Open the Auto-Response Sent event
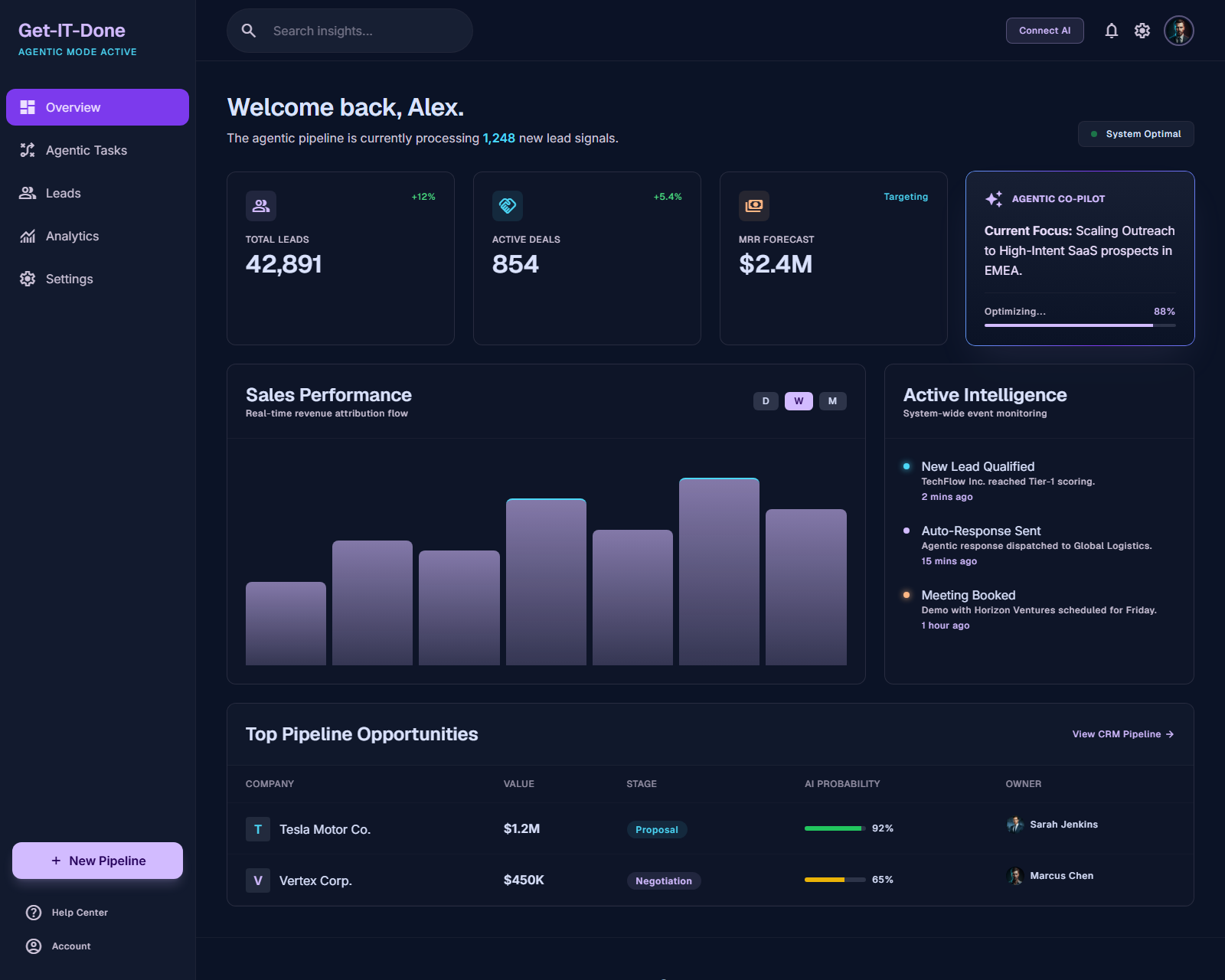Image resolution: width=1225 pixels, height=980 pixels. click(1039, 545)
